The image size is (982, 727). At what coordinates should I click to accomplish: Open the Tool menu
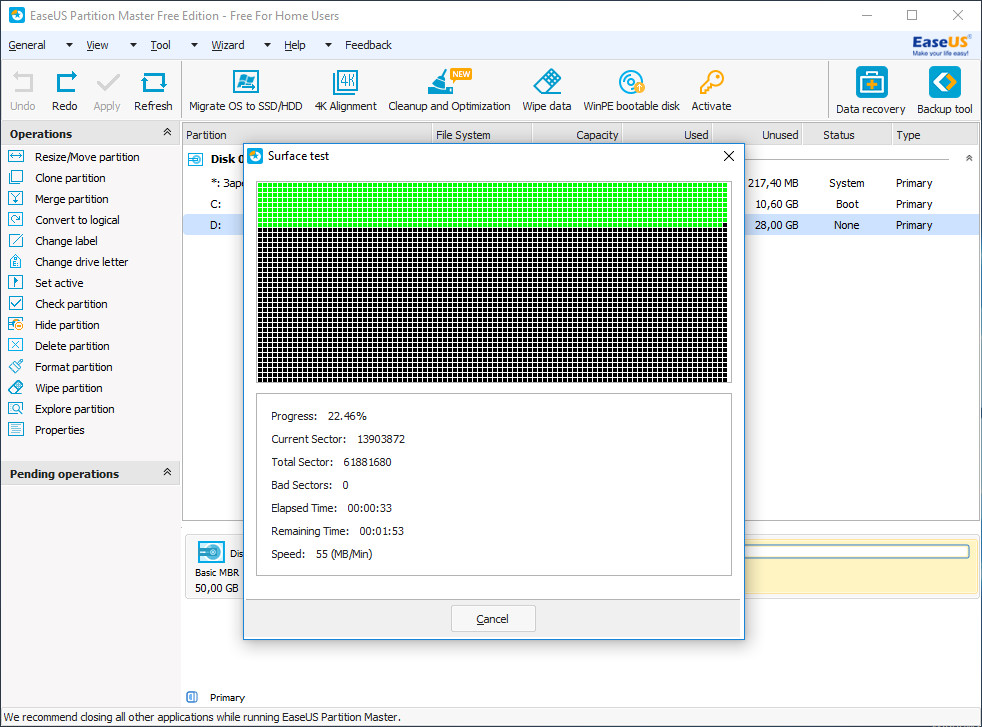tap(160, 45)
